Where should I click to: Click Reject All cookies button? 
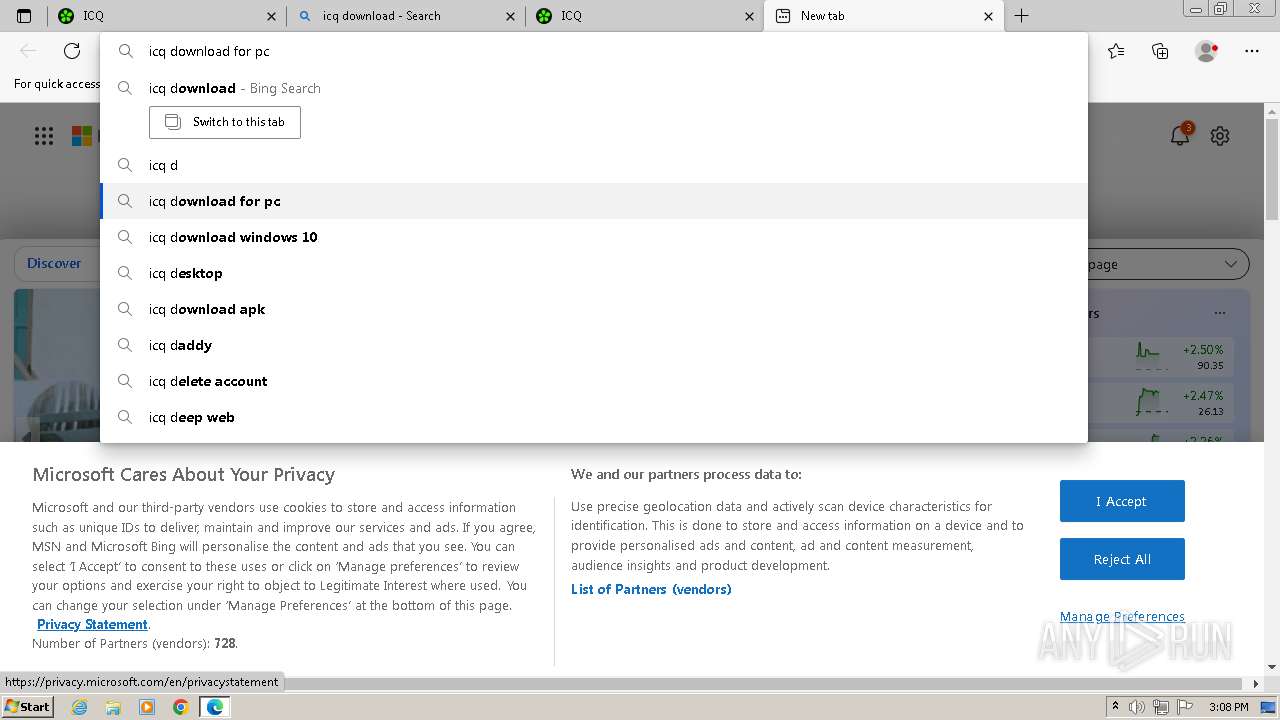coord(1122,559)
